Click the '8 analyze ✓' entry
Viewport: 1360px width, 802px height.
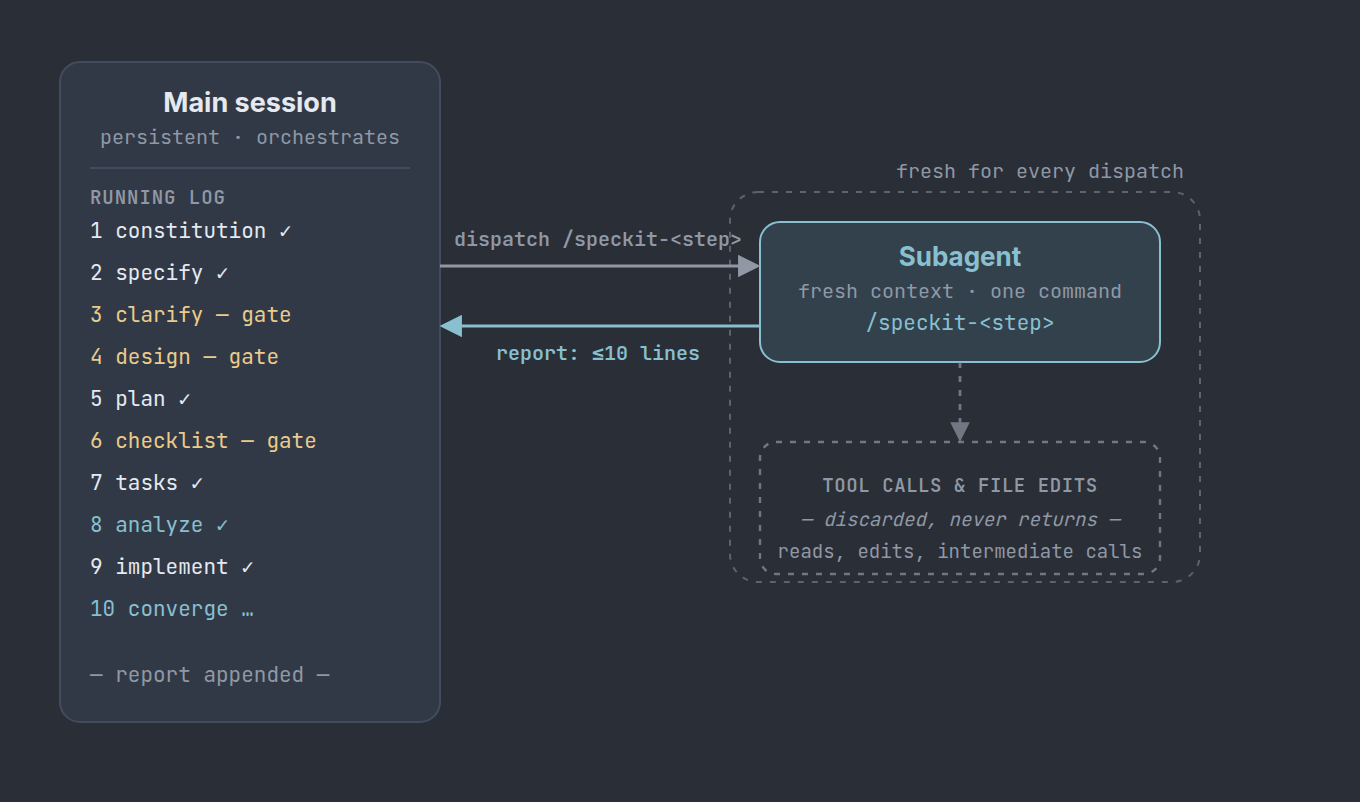point(159,525)
